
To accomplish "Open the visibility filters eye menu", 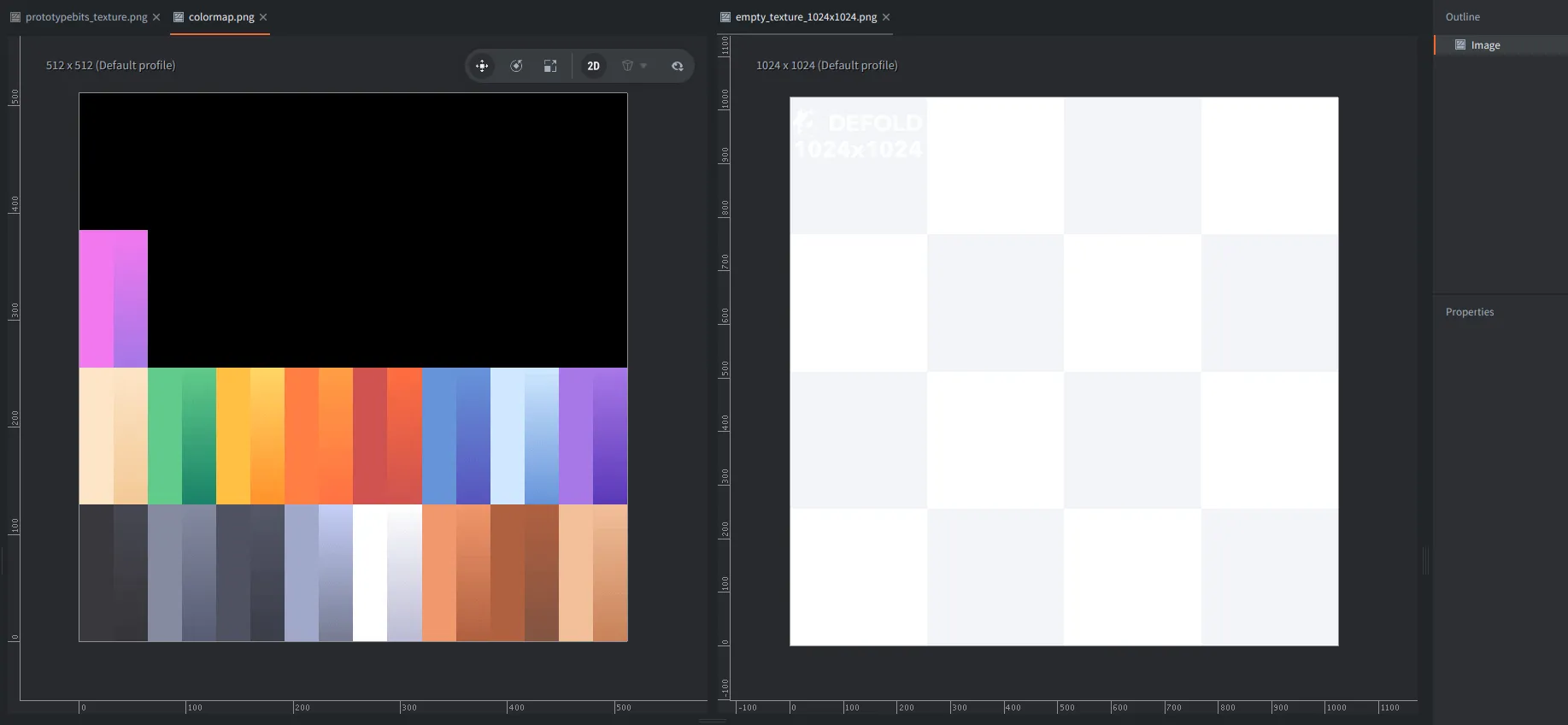I will pyautogui.click(x=677, y=66).
